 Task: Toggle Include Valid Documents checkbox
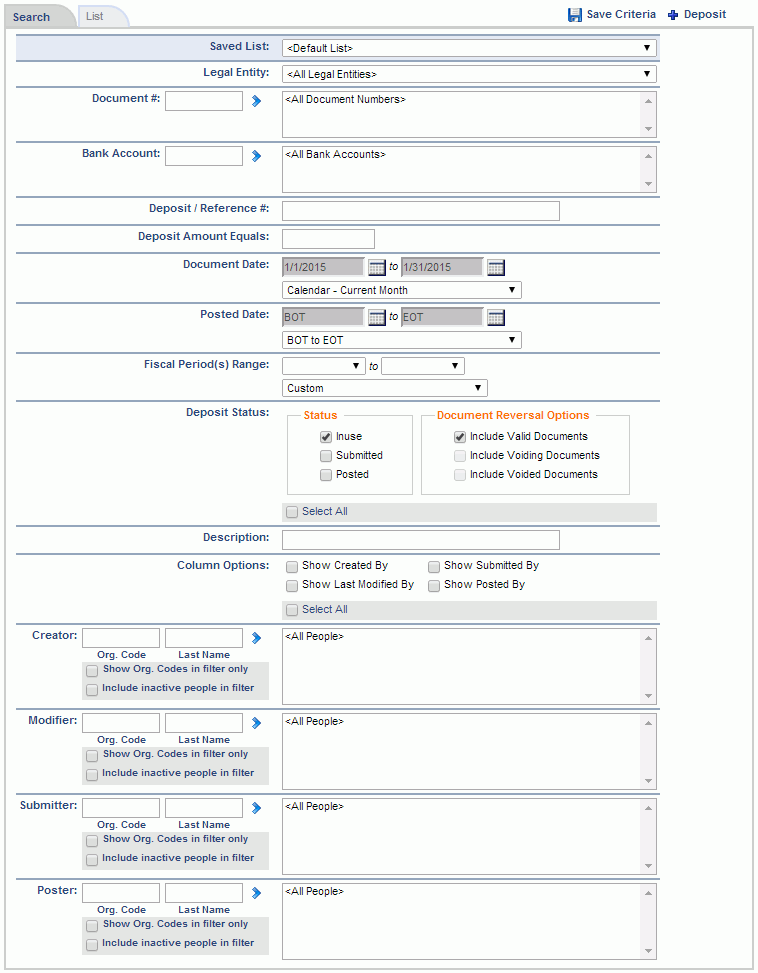tap(460, 437)
